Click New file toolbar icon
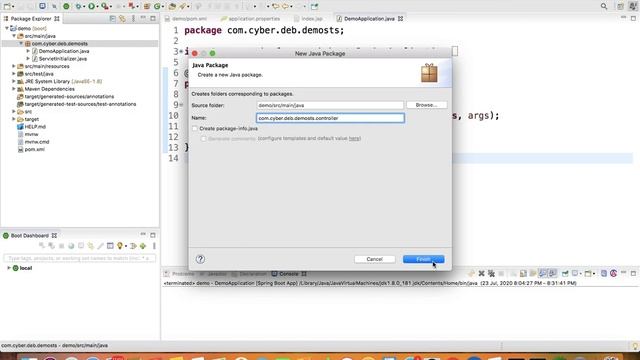The height and width of the screenshot is (360, 640). [7, 6]
